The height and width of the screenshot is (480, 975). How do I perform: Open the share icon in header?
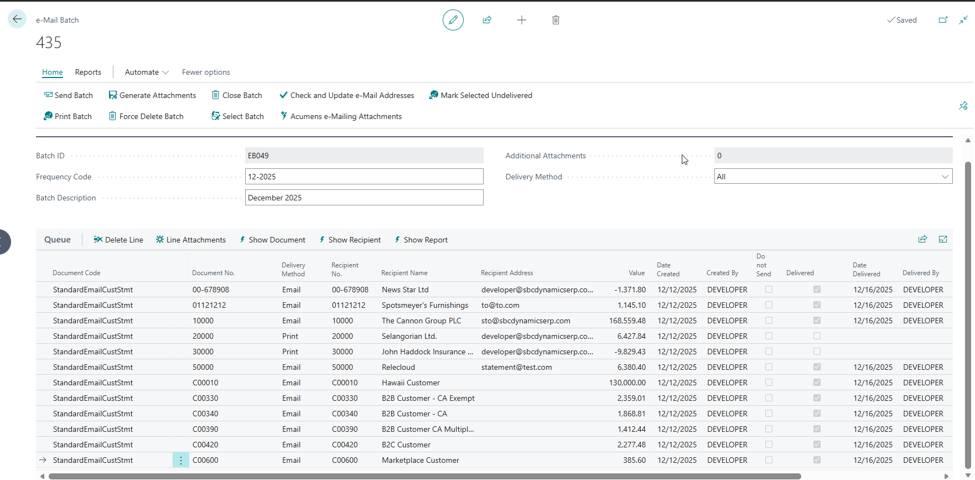487,20
